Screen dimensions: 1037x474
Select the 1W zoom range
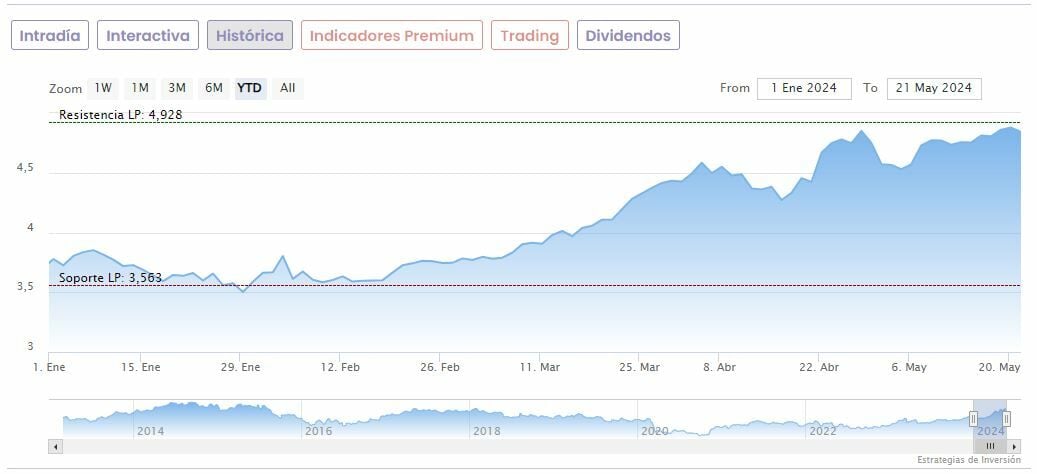(x=104, y=88)
